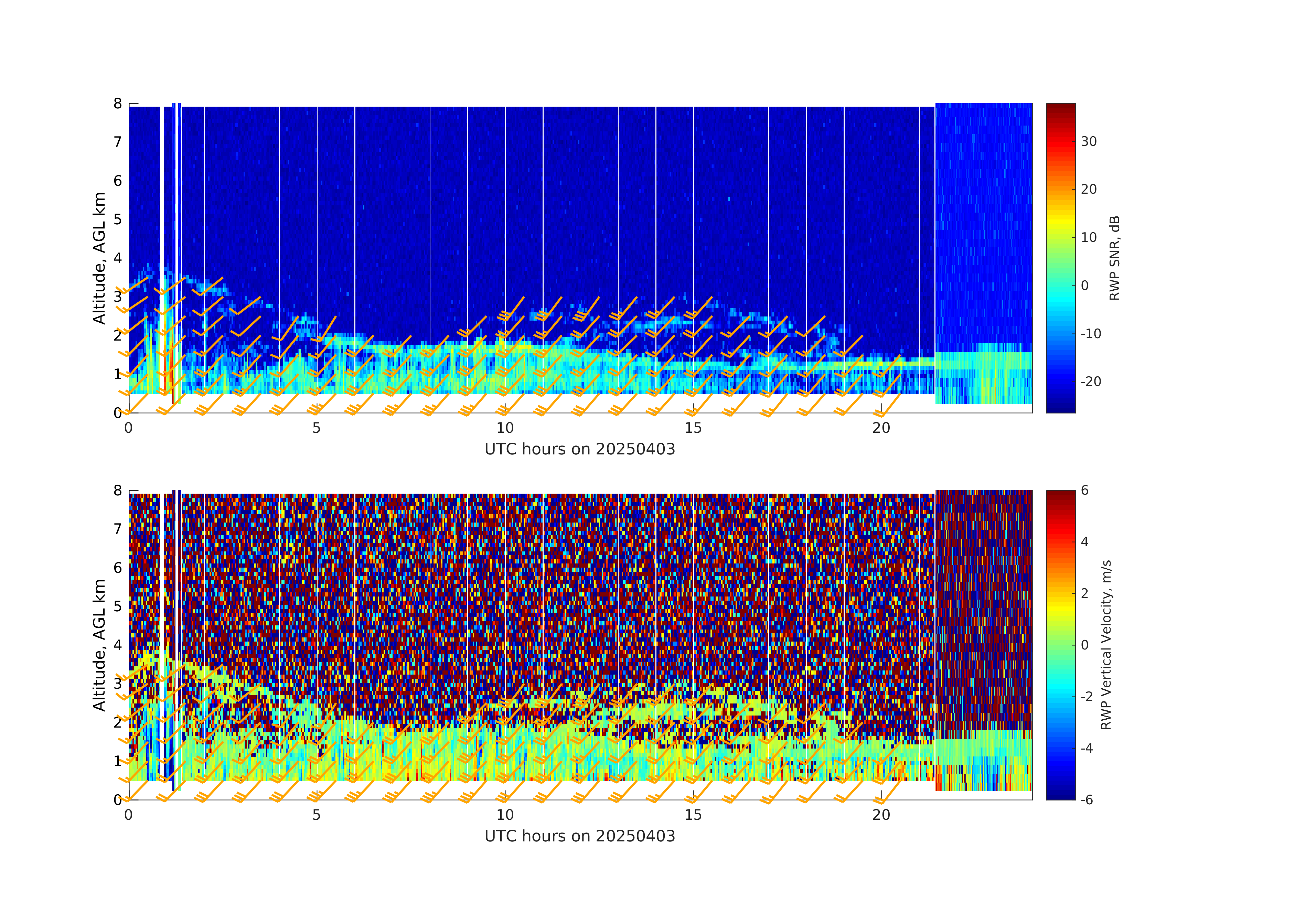
Task: Click green 0 m/s level on velocity colorbar
Action: (1060, 645)
